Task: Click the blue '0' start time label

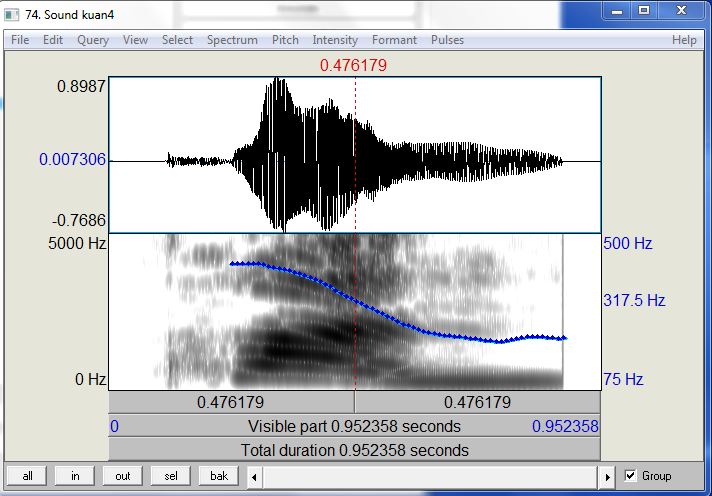Action: [x=114, y=426]
